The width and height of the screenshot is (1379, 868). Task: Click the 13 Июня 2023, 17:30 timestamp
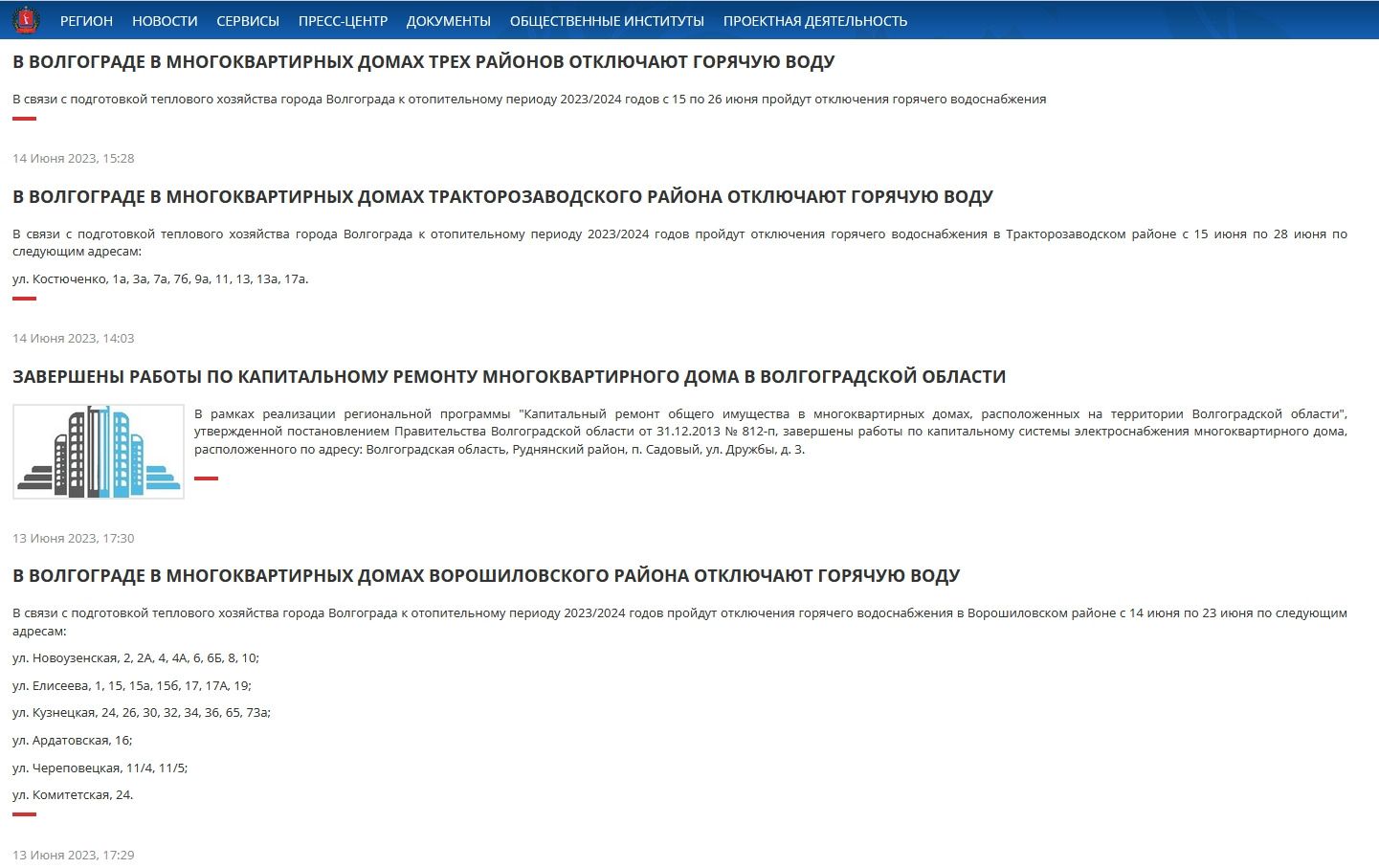coord(74,539)
